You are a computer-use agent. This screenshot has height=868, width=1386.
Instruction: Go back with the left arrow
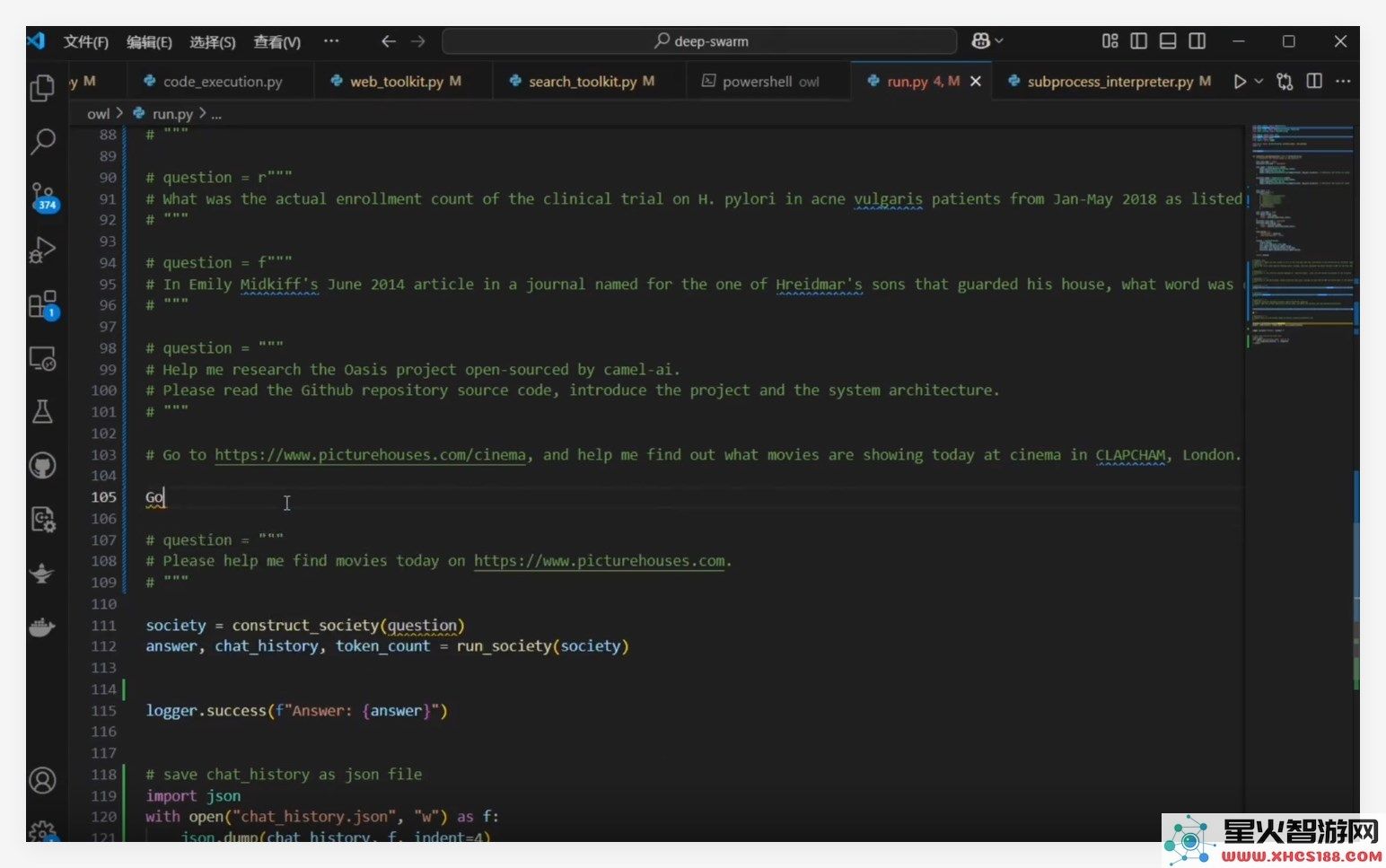pyautogui.click(x=388, y=41)
